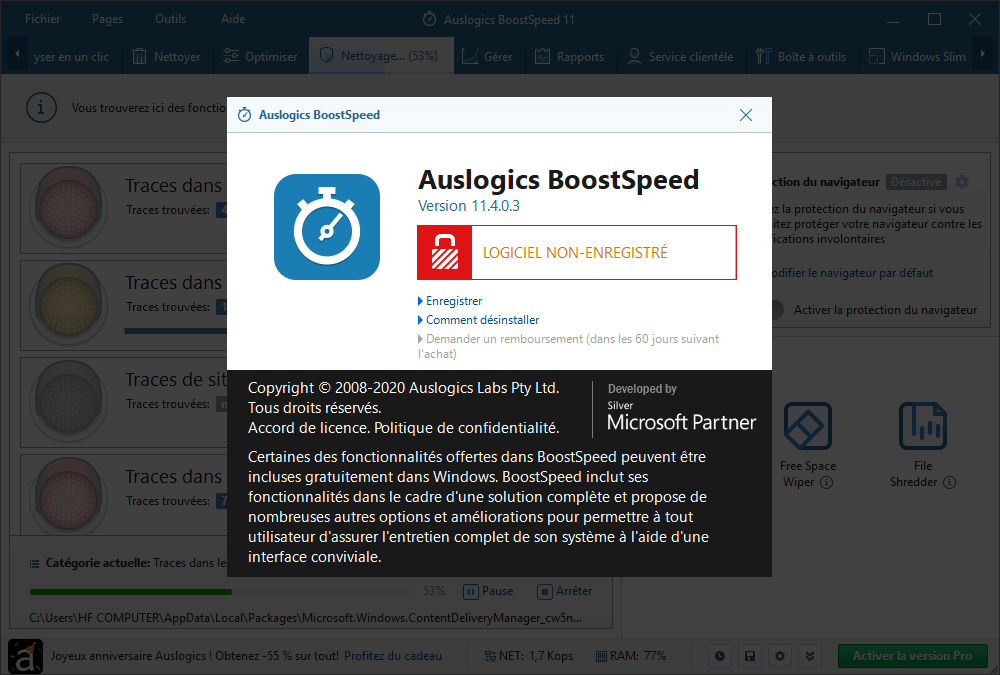Open the Service clientèle tab
The height and width of the screenshot is (675, 1000).
[680, 57]
